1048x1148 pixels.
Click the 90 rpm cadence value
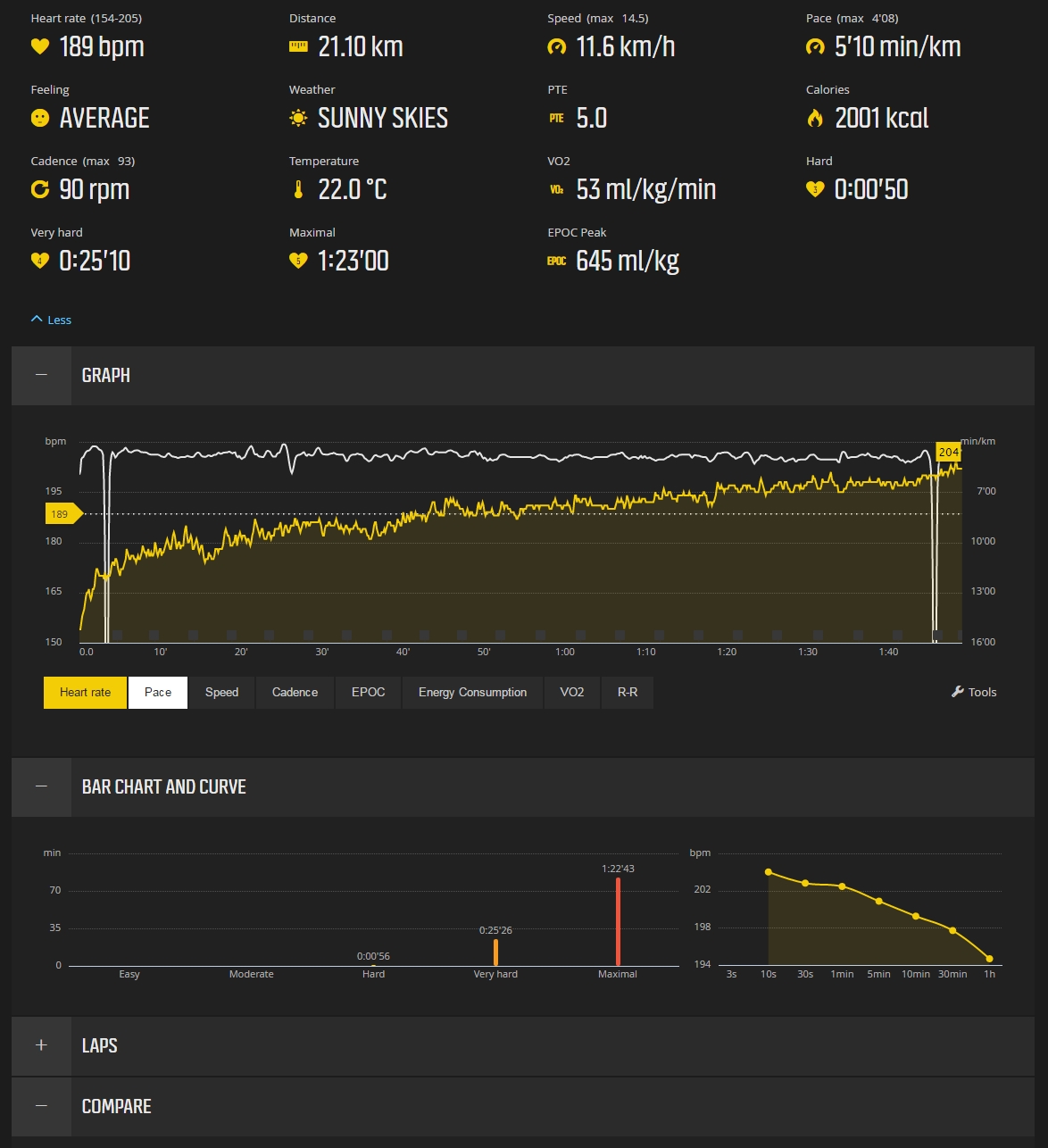(x=95, y=189)
